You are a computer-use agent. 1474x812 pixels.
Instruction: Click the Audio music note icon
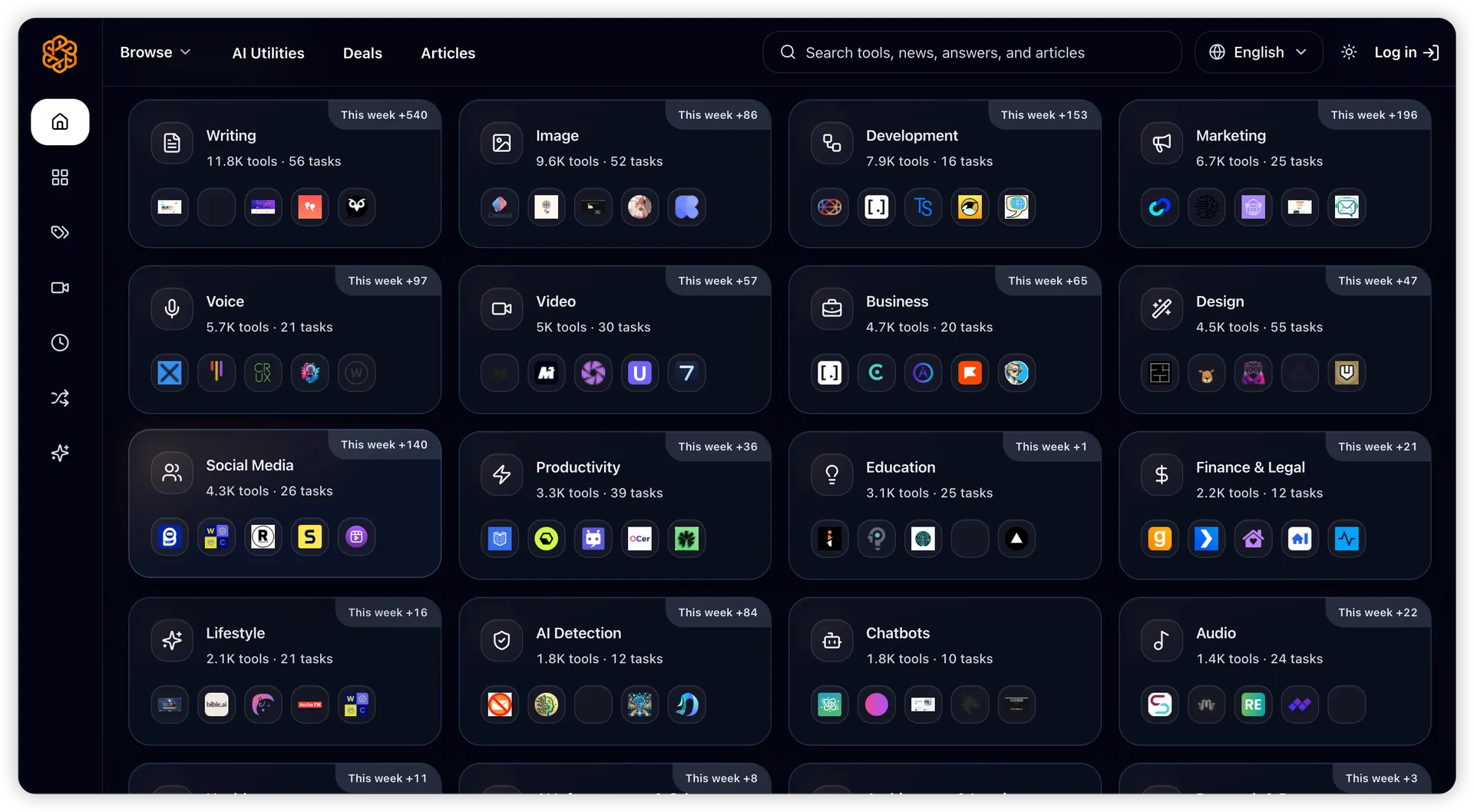[x=1162, y=640]
